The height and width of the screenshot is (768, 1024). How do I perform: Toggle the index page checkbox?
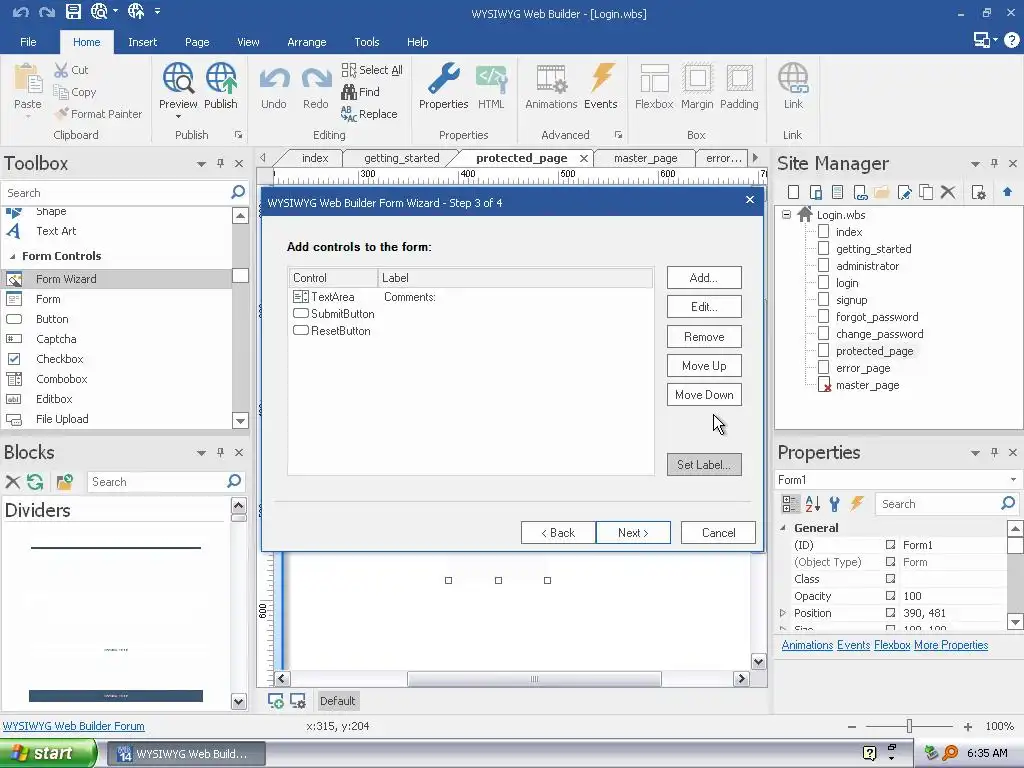824,232
